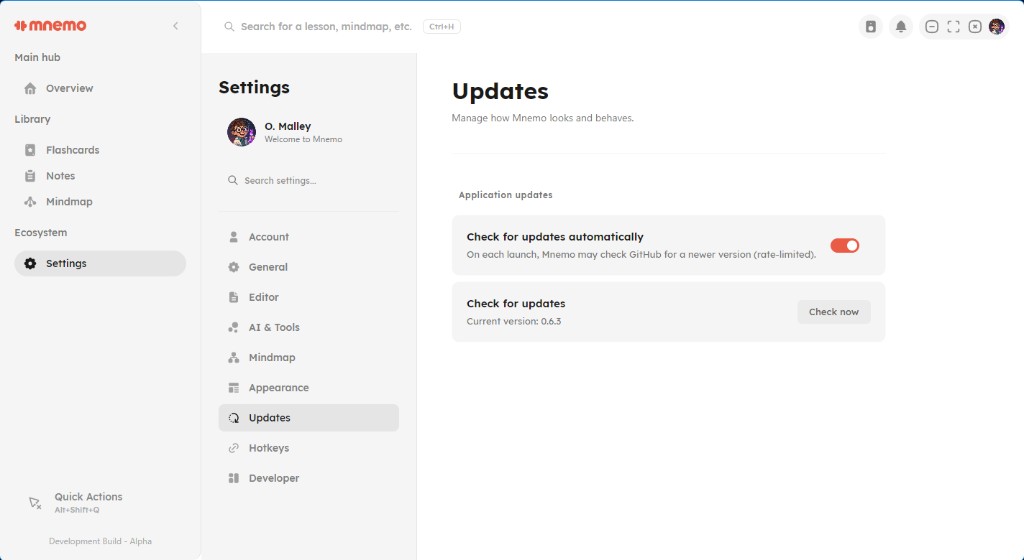
Task: Click the Flashcards icon
Action: [x=30, y=150]
